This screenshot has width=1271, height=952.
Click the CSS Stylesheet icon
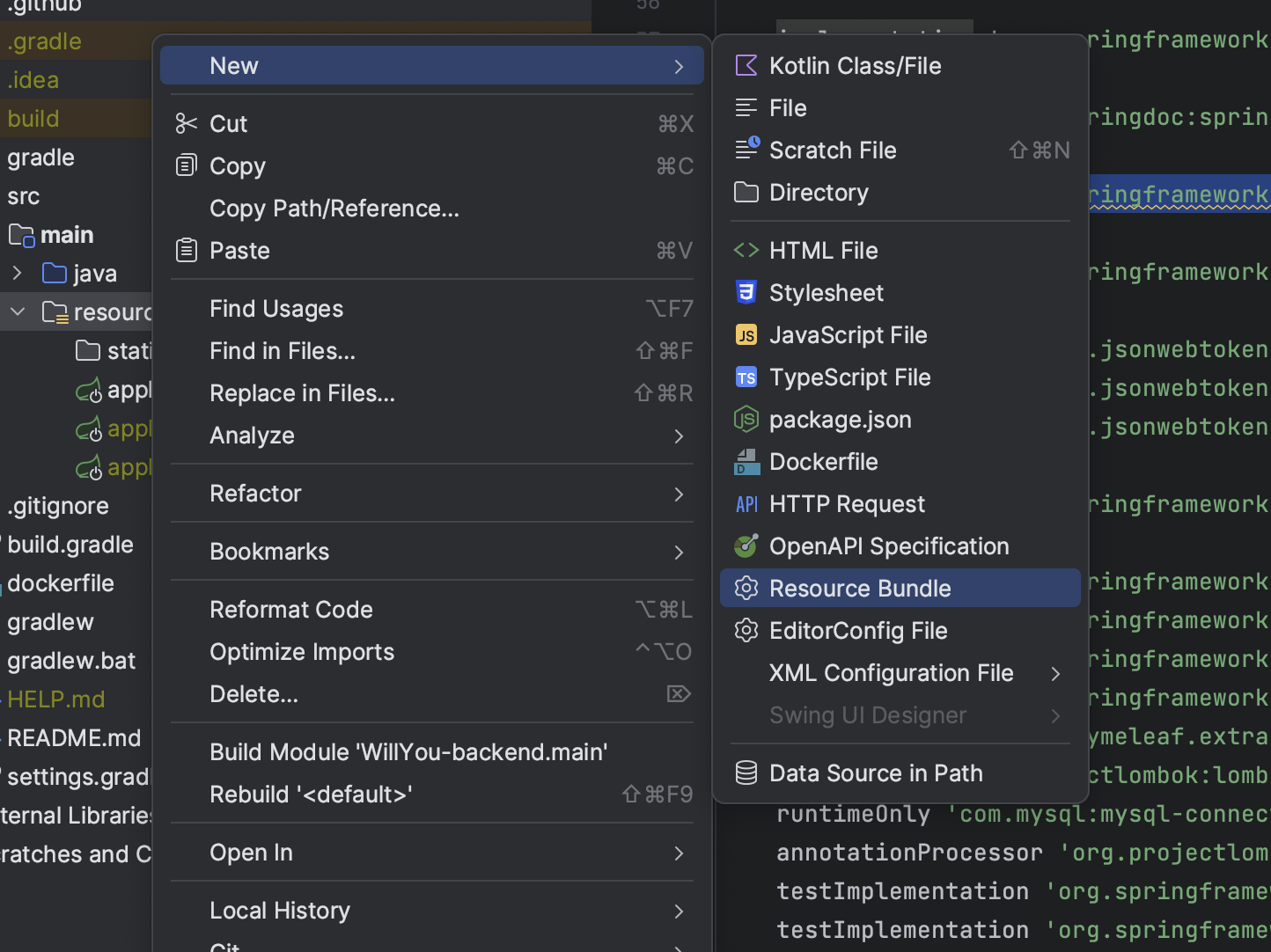click(x=746, y=293)
